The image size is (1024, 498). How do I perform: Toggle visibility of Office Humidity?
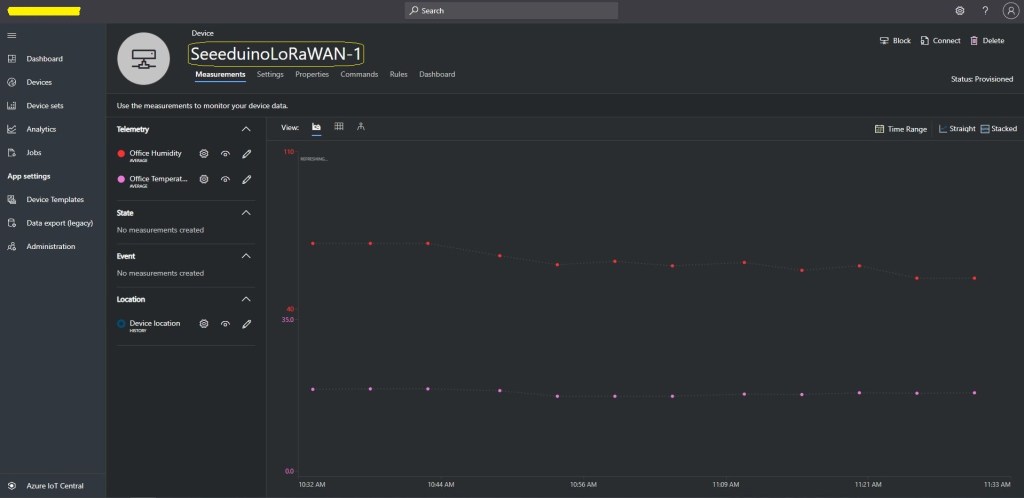tap(226, 154)
